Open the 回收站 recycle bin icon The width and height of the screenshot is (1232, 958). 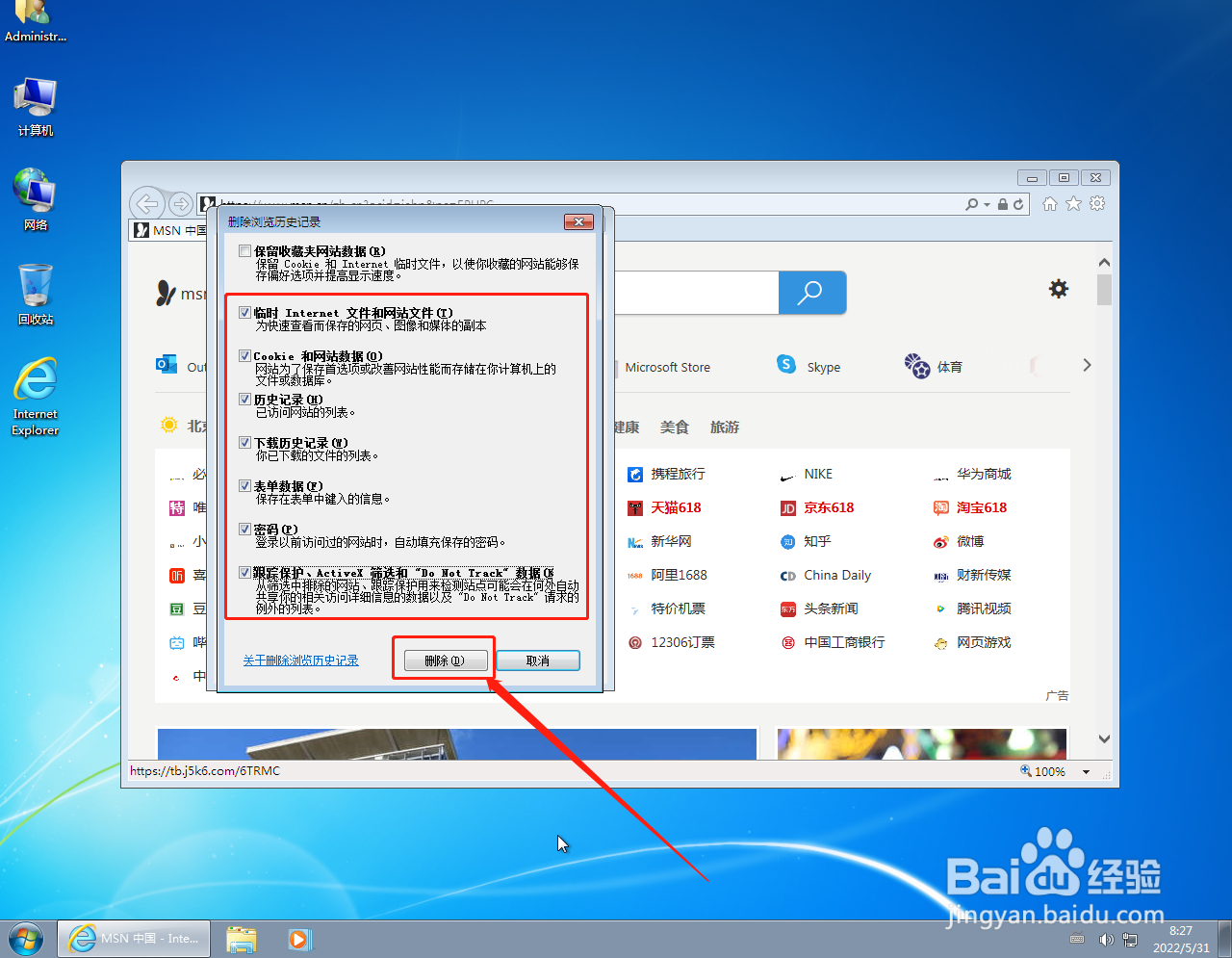pyautogui.click(x=36, y=294)
